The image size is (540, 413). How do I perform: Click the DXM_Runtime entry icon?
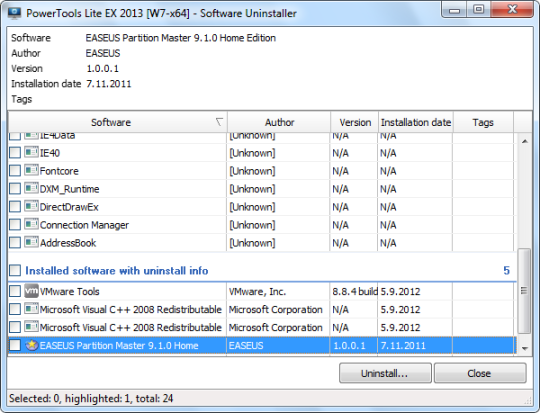click(x=31, y=188)
